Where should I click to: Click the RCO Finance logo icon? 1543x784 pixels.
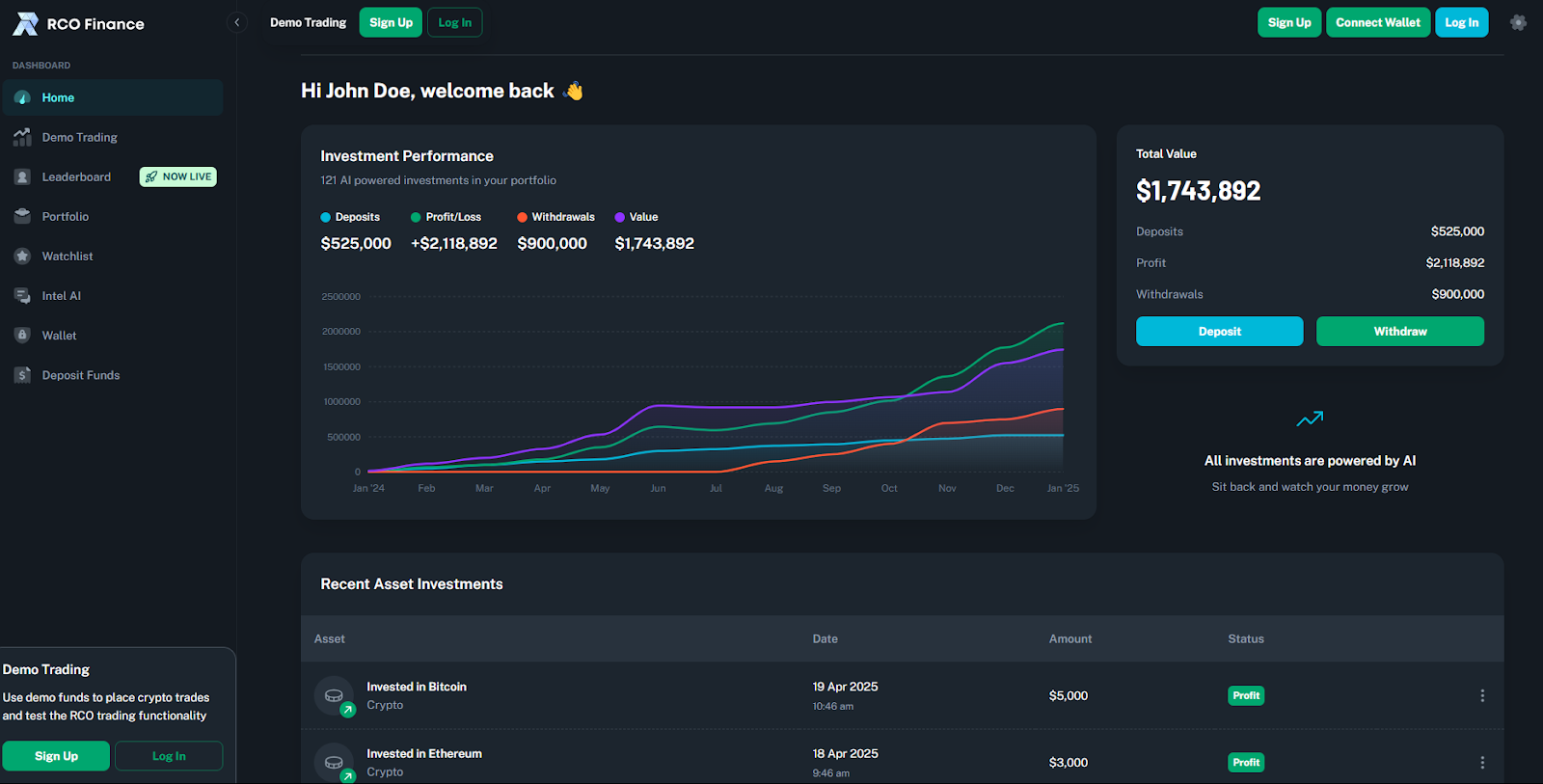[26, 24]
